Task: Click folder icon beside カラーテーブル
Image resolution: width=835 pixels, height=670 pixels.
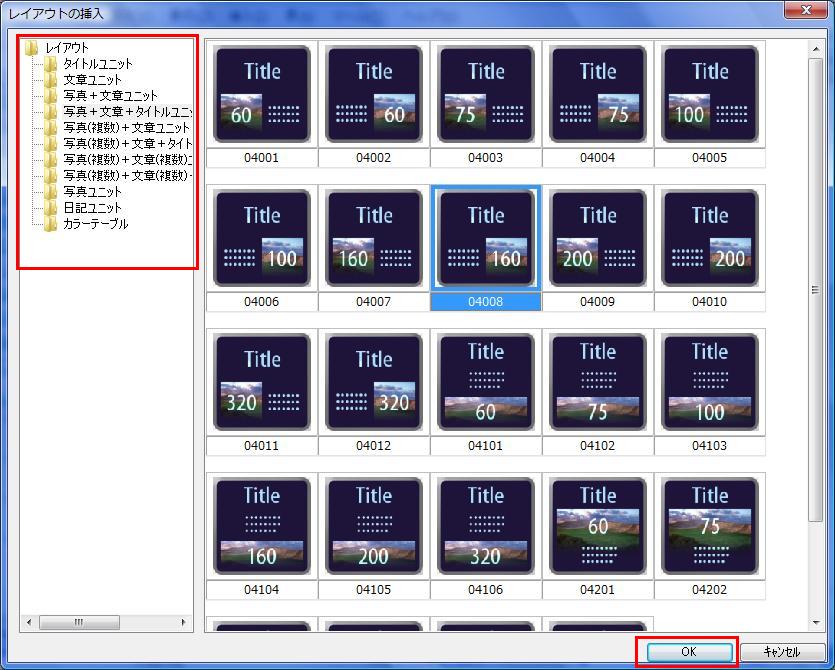Action: coord(51,224)
